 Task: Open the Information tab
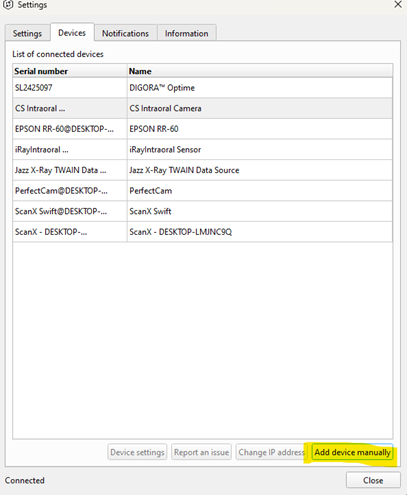click(187, 33)
